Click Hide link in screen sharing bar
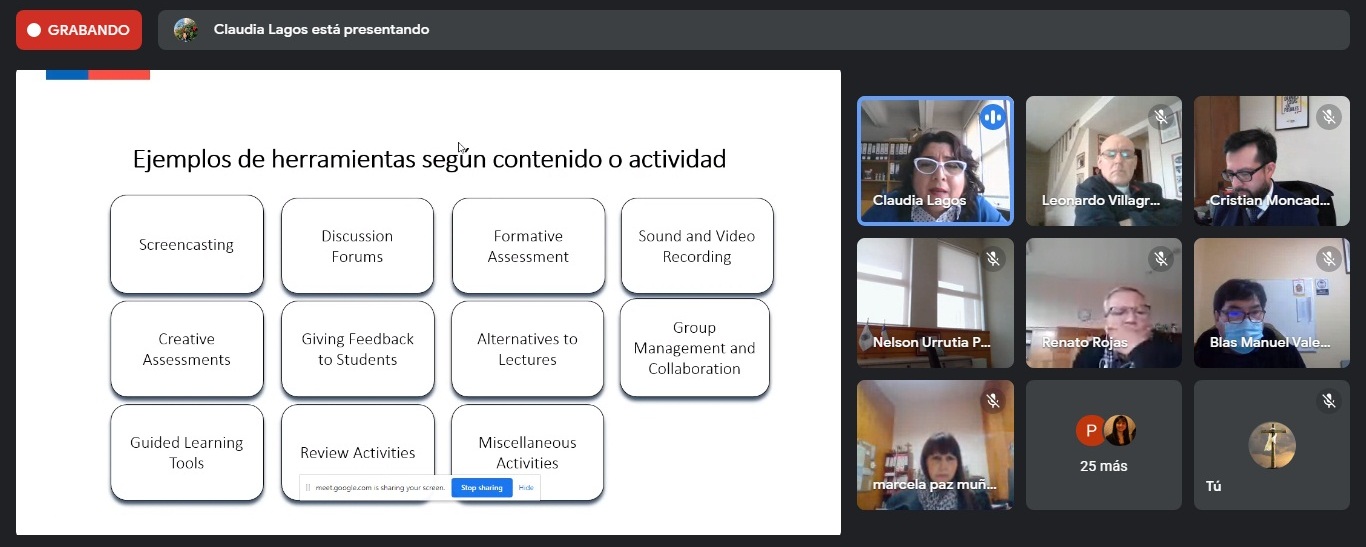The width and height of the screenshot is (1366, 547). coord(526,488)
